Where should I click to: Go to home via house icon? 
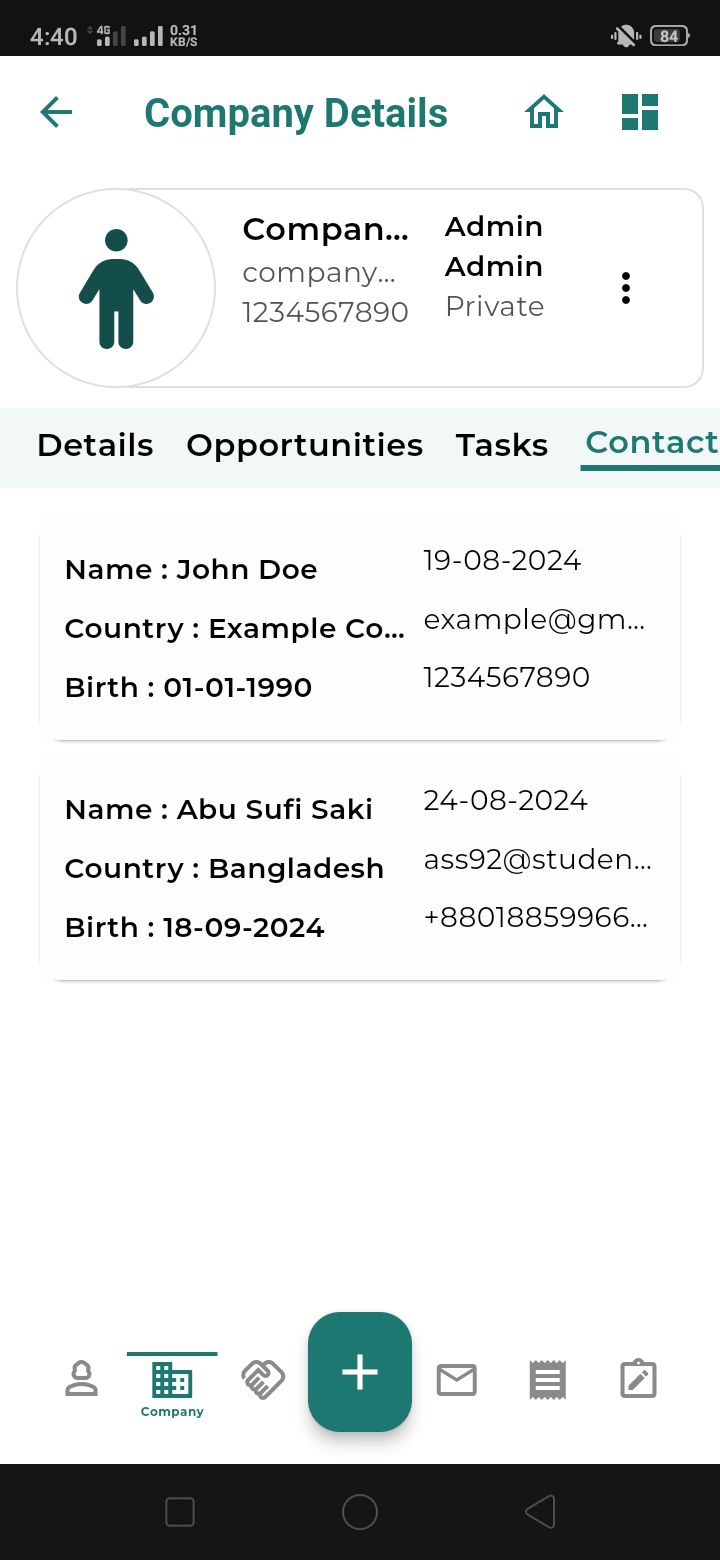tap(544, 112)
